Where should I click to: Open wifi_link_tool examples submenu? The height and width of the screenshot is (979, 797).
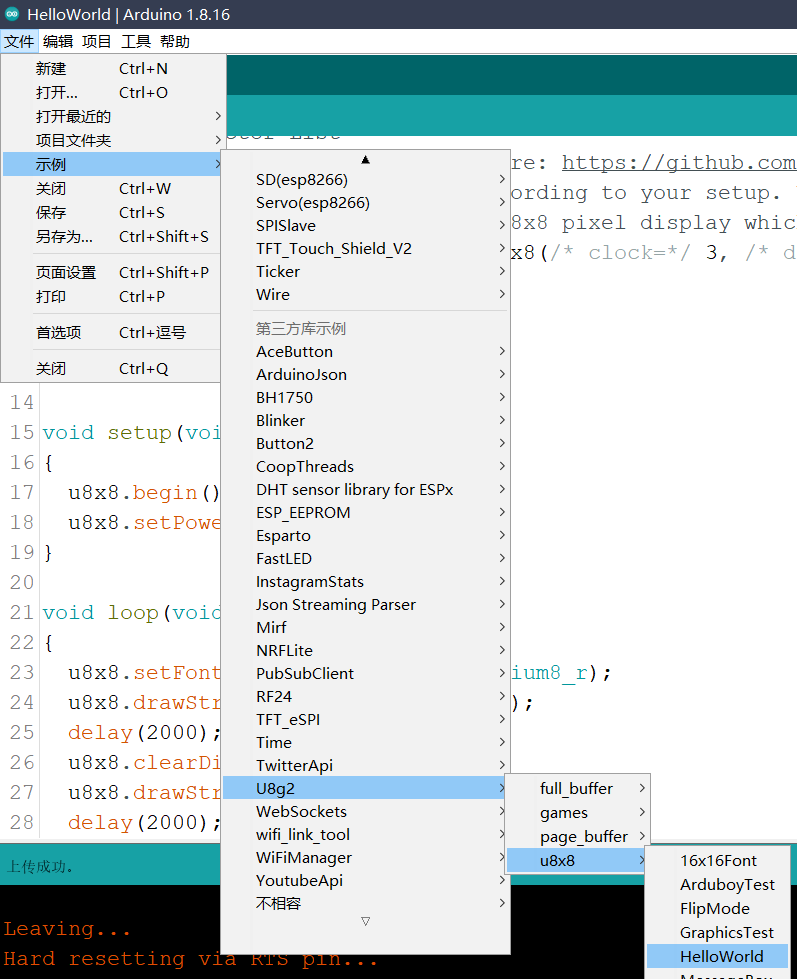click(366, 835)
